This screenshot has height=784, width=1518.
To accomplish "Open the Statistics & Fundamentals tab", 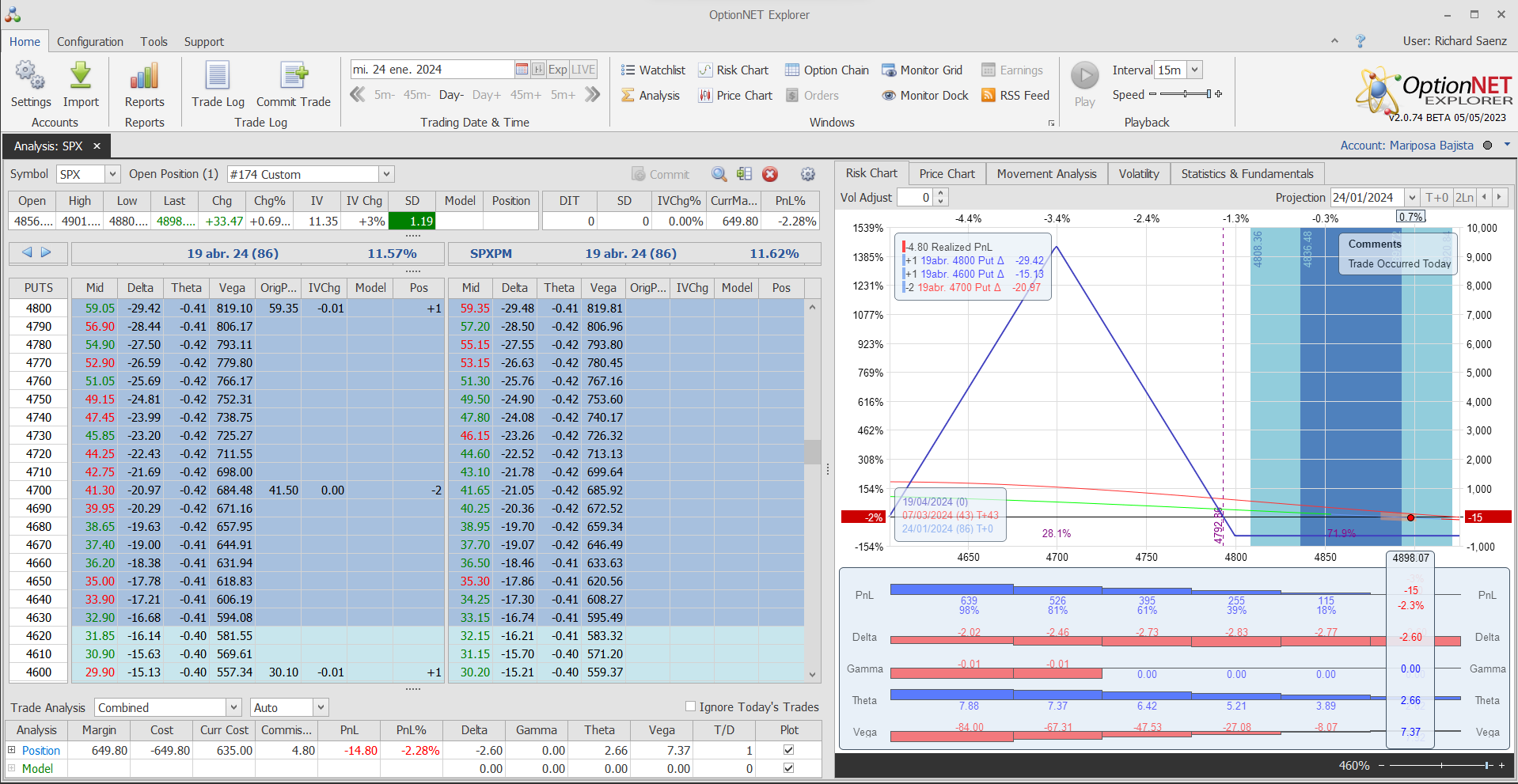I will coord(1247,174).
